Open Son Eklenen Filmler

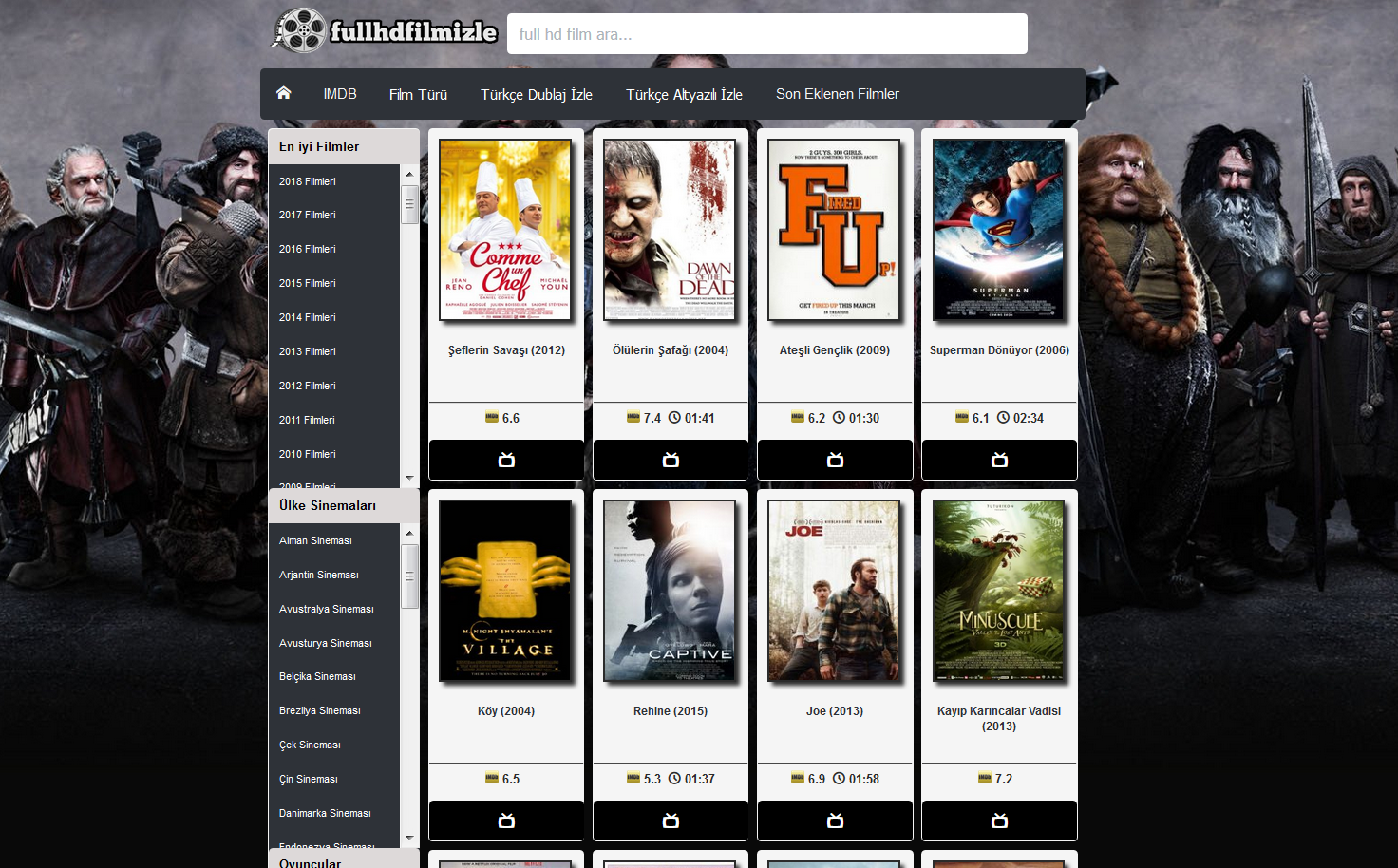click(x=838, y=94)
